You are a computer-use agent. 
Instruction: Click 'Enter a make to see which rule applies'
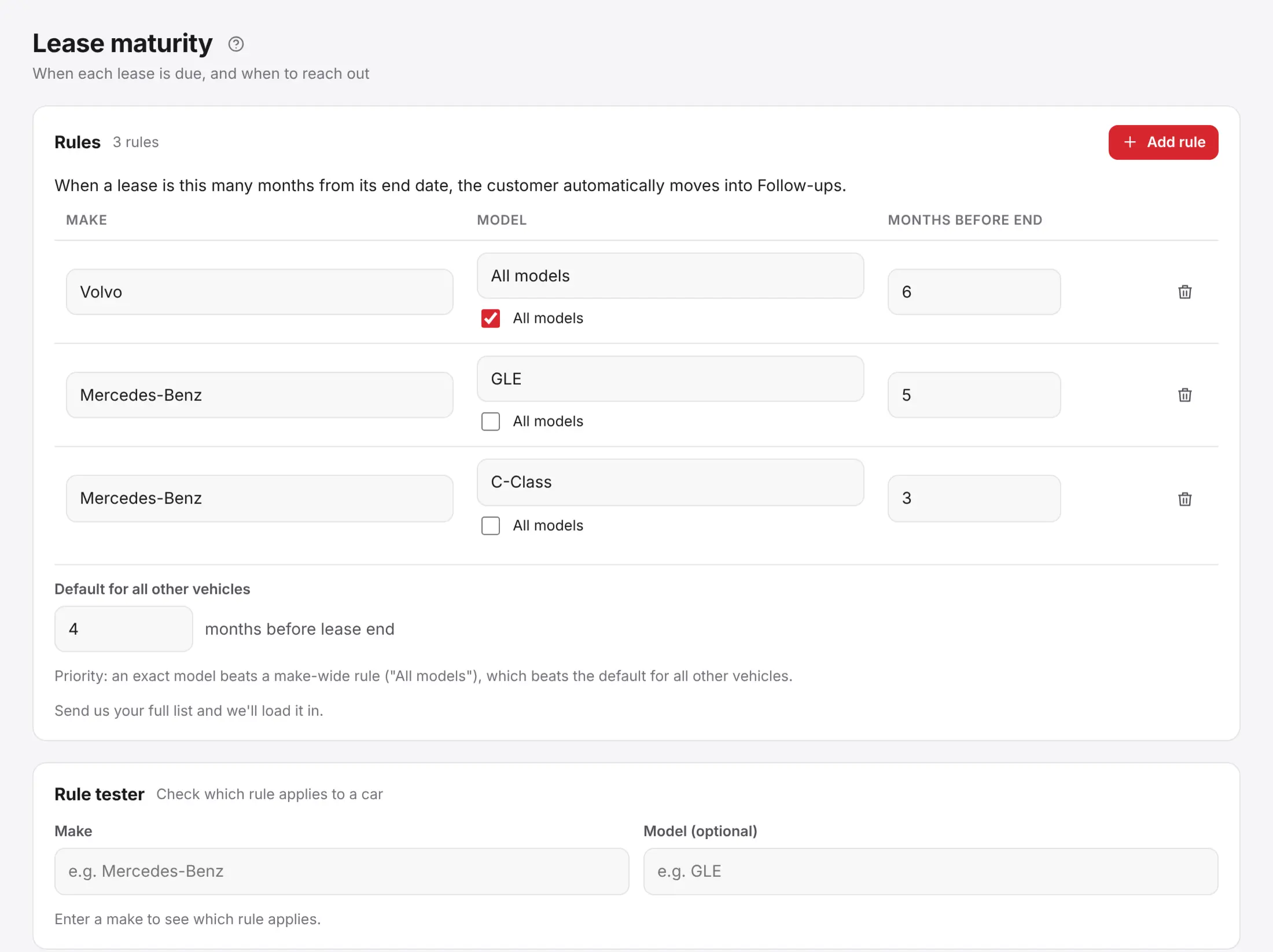[x=187, y=920]
